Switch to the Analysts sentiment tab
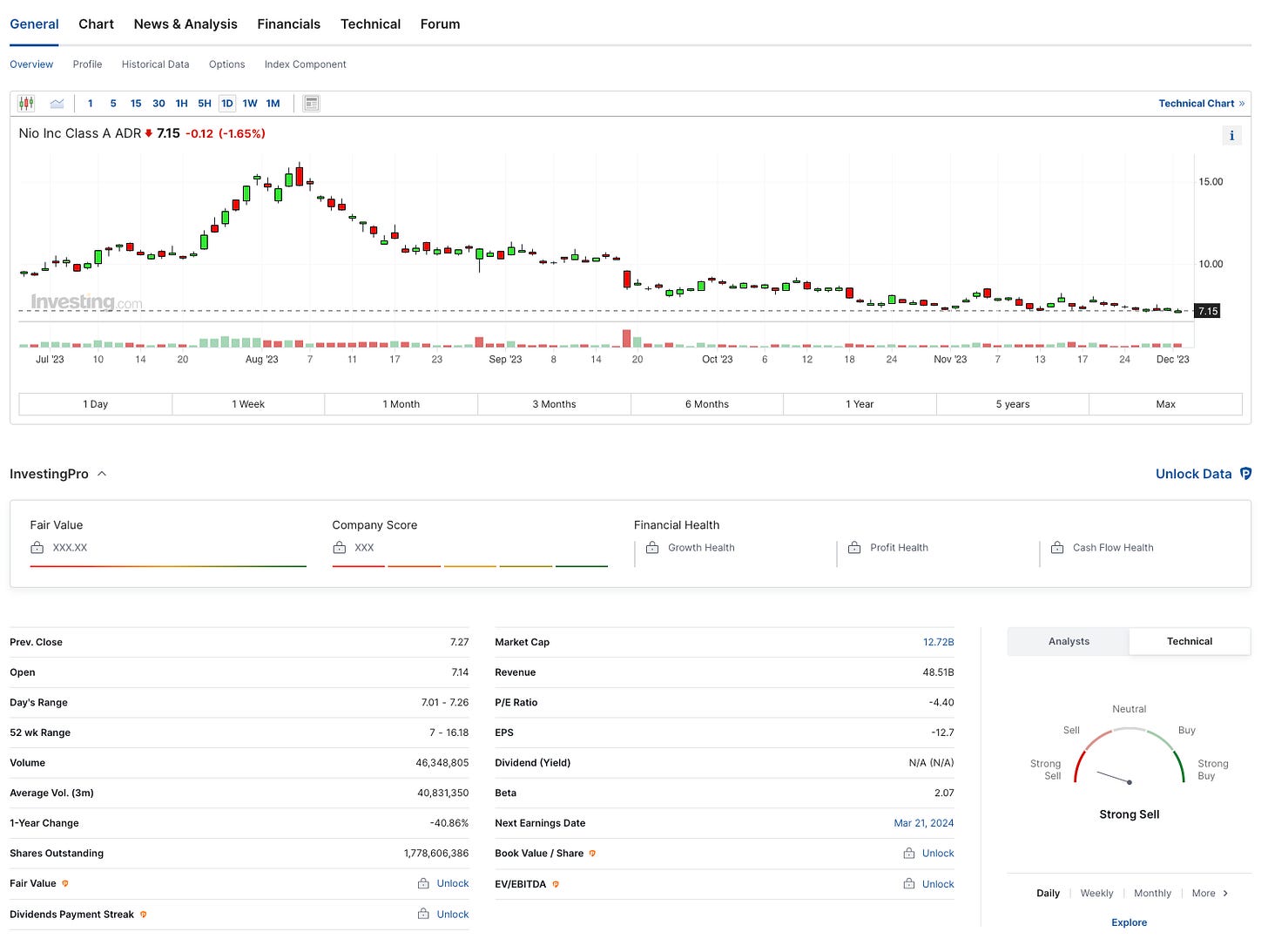This screenshot has width=1268, height=952. [1069, 642]
